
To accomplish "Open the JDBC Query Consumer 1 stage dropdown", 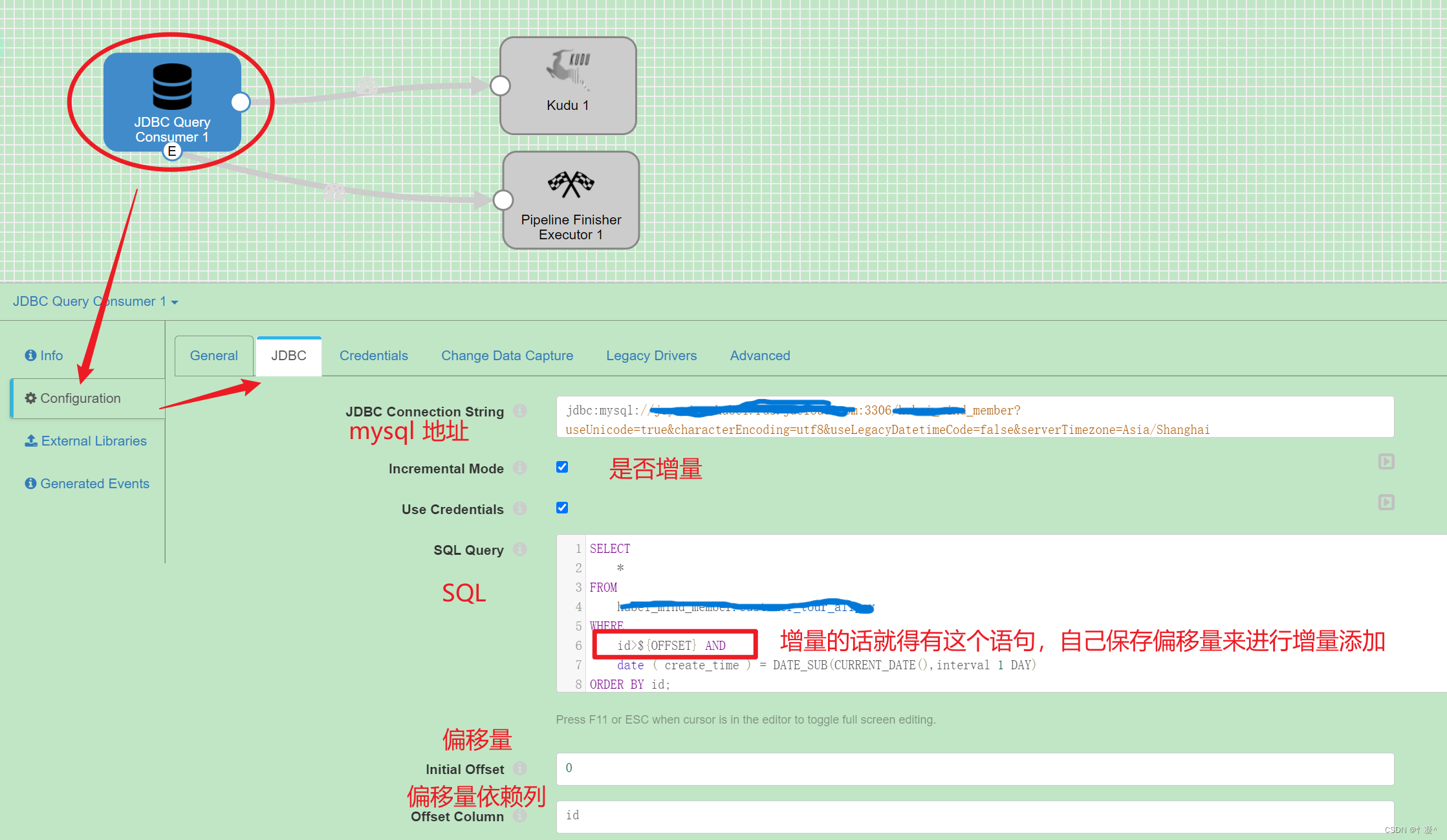I will pos(96,301).
